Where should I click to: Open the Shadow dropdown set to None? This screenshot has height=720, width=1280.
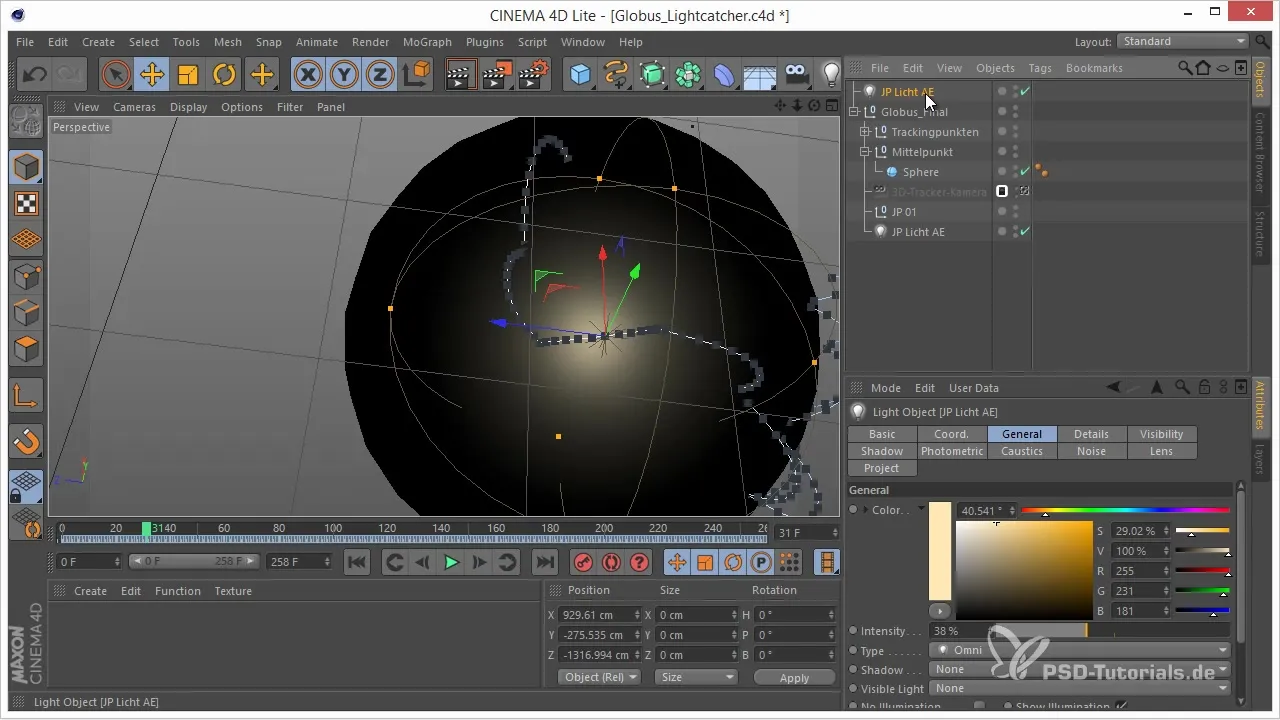1080,669
